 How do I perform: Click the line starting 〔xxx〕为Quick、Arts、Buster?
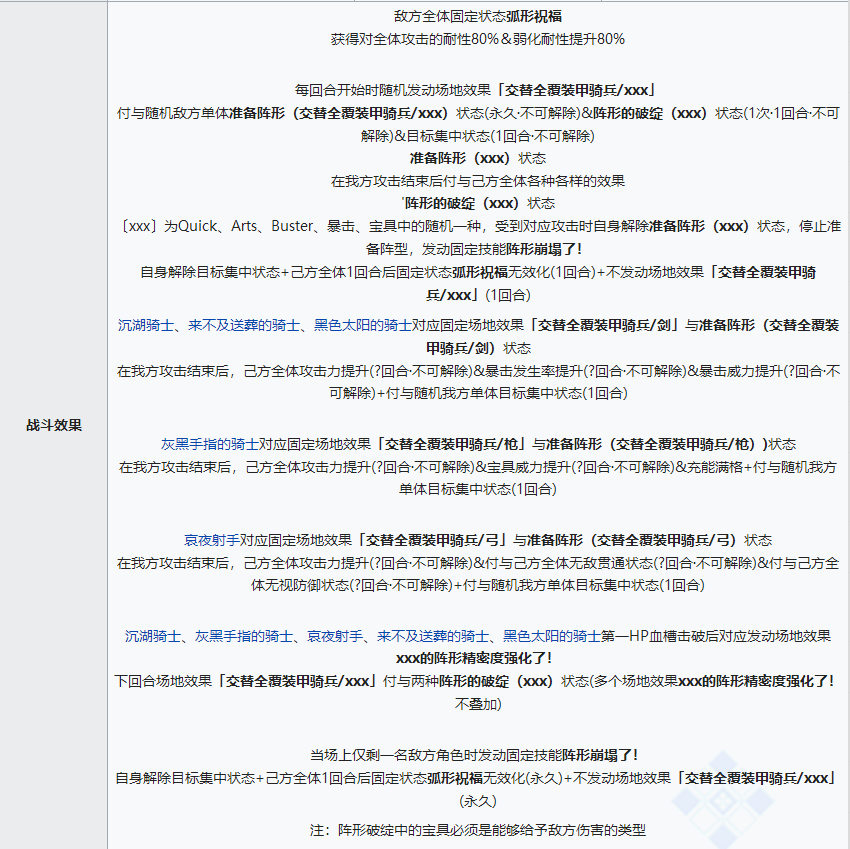(478, 226)
